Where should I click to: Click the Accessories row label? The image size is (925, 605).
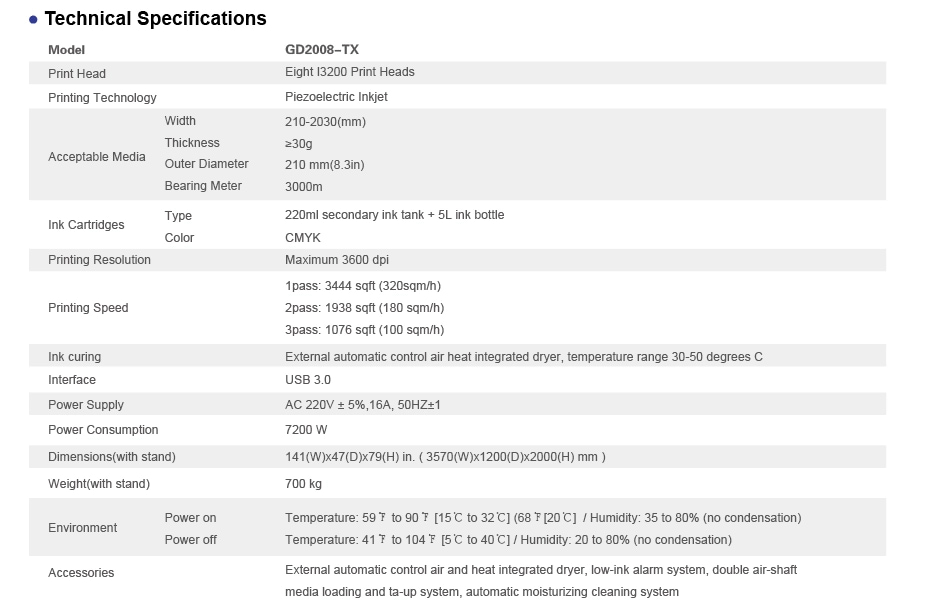click(x=81, y=573)
